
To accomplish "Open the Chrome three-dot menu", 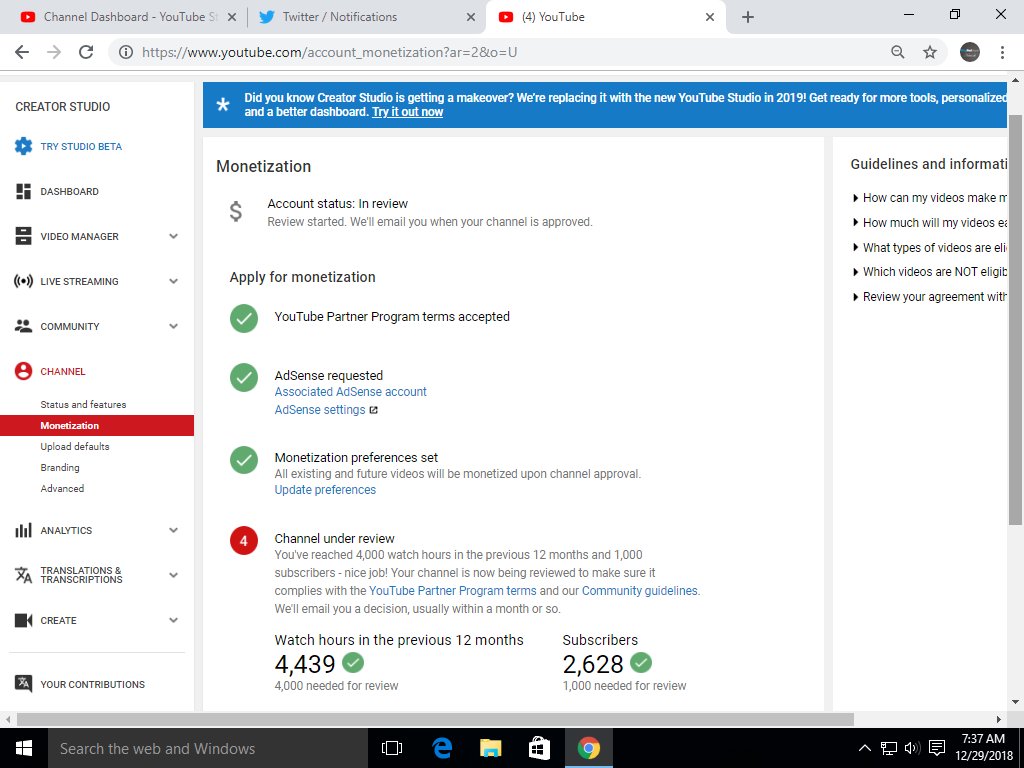I will pyautogui.click(x=1002, y=52).
